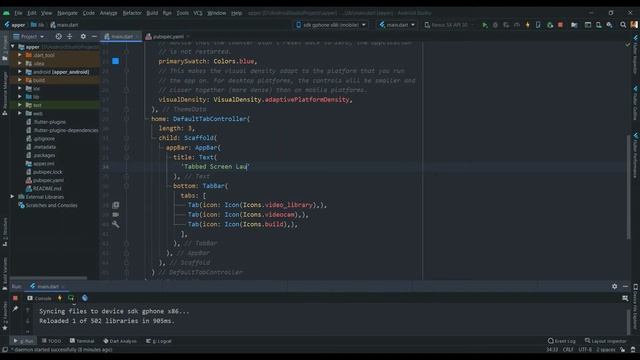The height and width of the screenshot is (360, 640).
Task: Click the main.dart breadcrumb in the navigation bar
Action: pos(64,25)
